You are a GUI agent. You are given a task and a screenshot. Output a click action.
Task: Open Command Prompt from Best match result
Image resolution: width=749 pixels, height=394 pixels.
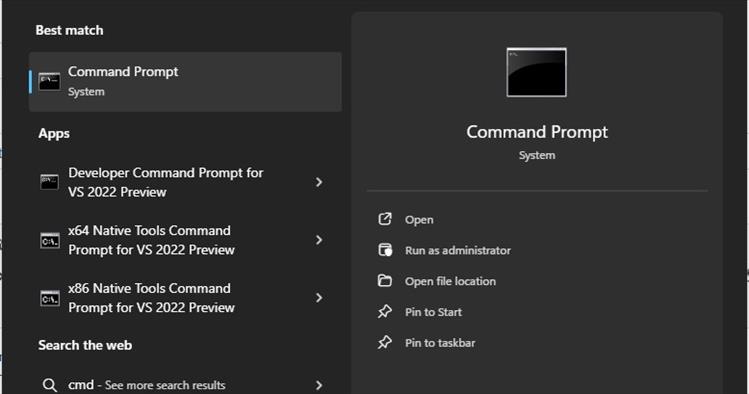pos(185,82)
